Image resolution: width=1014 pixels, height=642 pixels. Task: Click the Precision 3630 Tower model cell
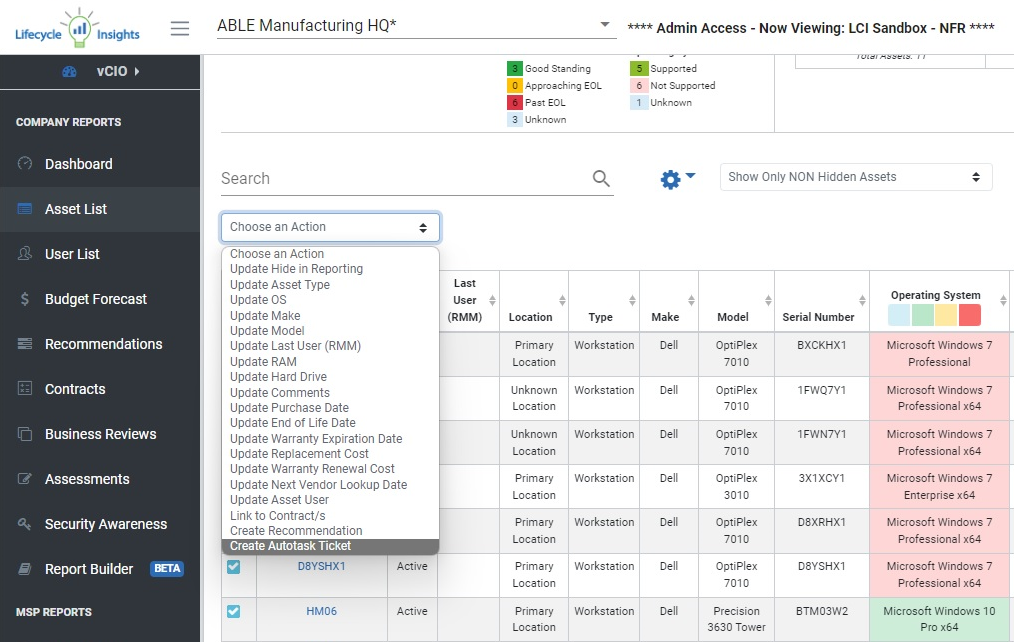(x=736, y=619)
